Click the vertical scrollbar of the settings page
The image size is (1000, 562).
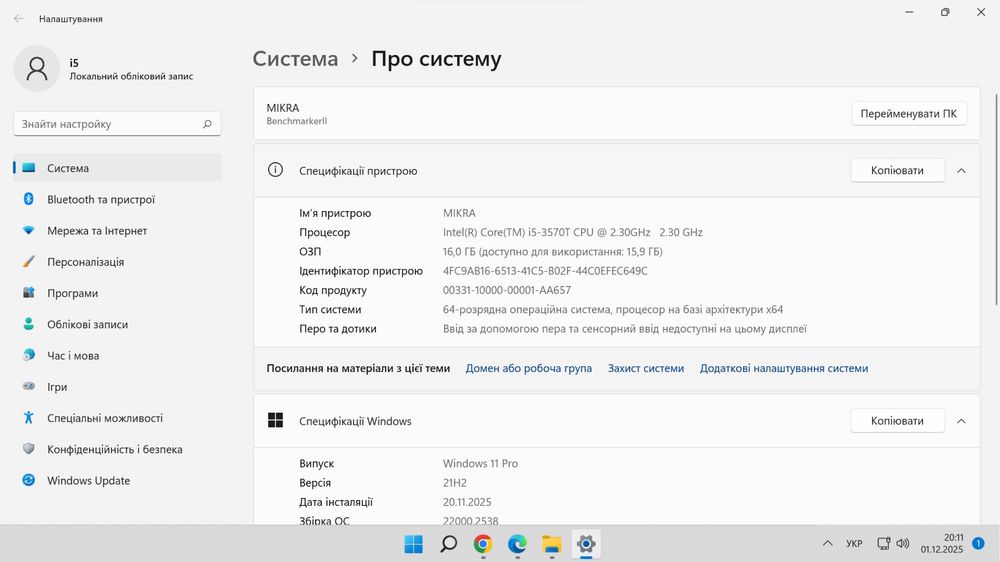pyautogui.click(x=996, y=200)
